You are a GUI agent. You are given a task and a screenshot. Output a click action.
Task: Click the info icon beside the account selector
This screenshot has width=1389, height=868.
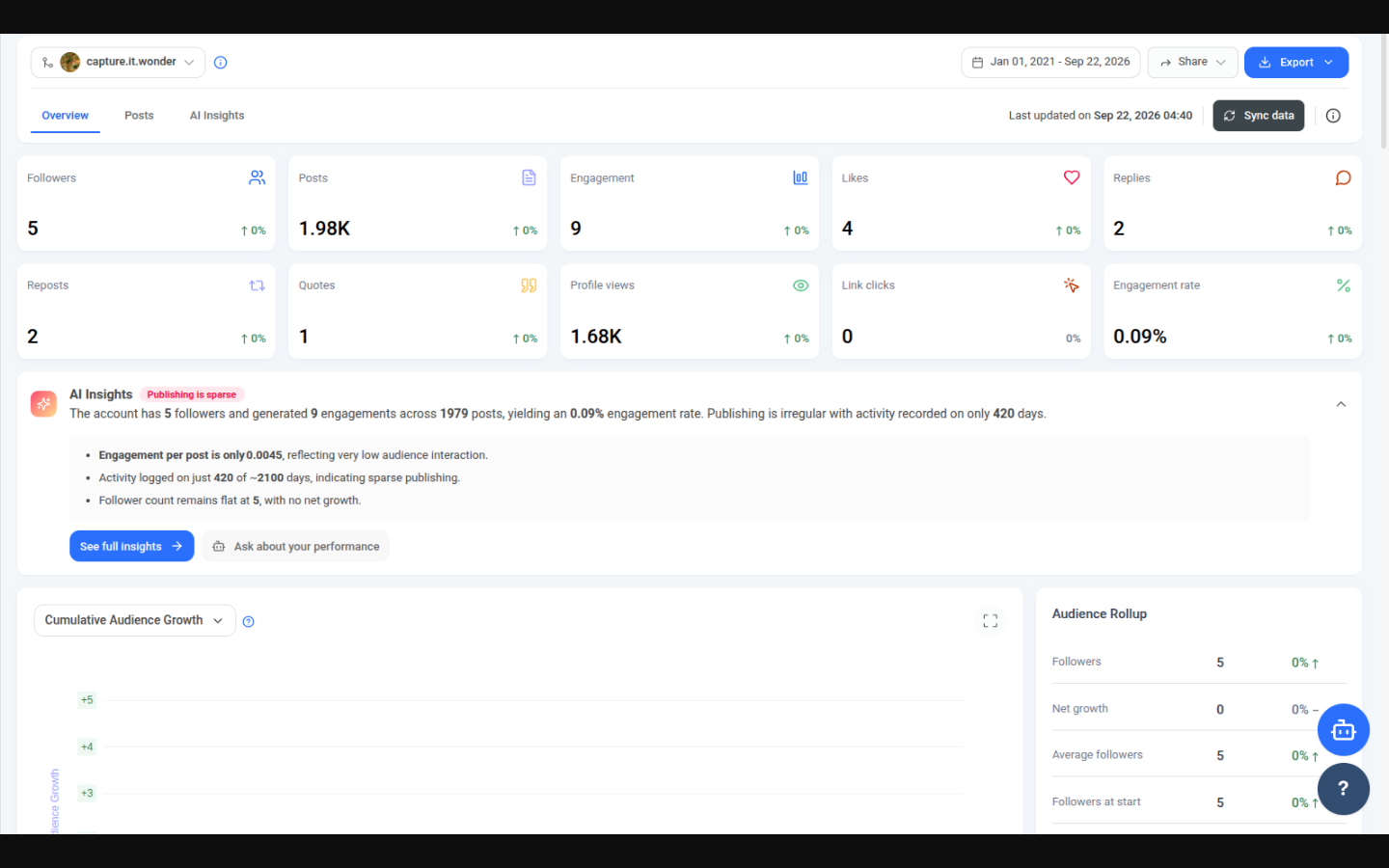click(220, 63)
